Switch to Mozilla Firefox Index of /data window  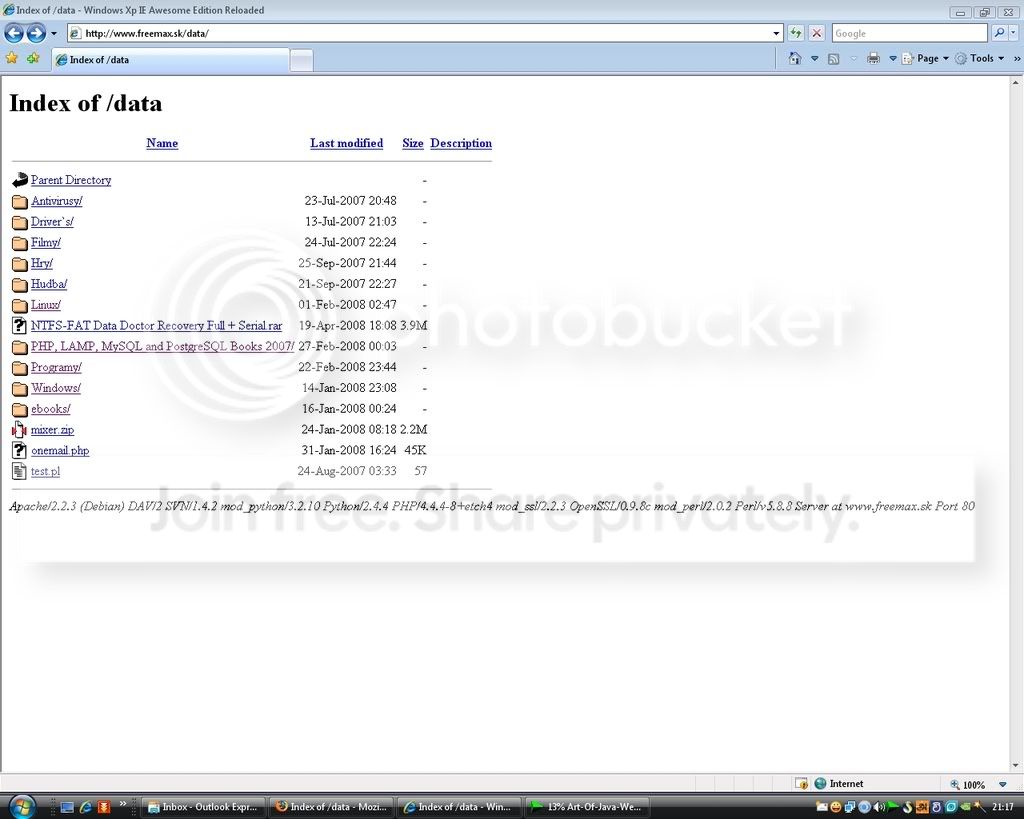coord(331,807)
